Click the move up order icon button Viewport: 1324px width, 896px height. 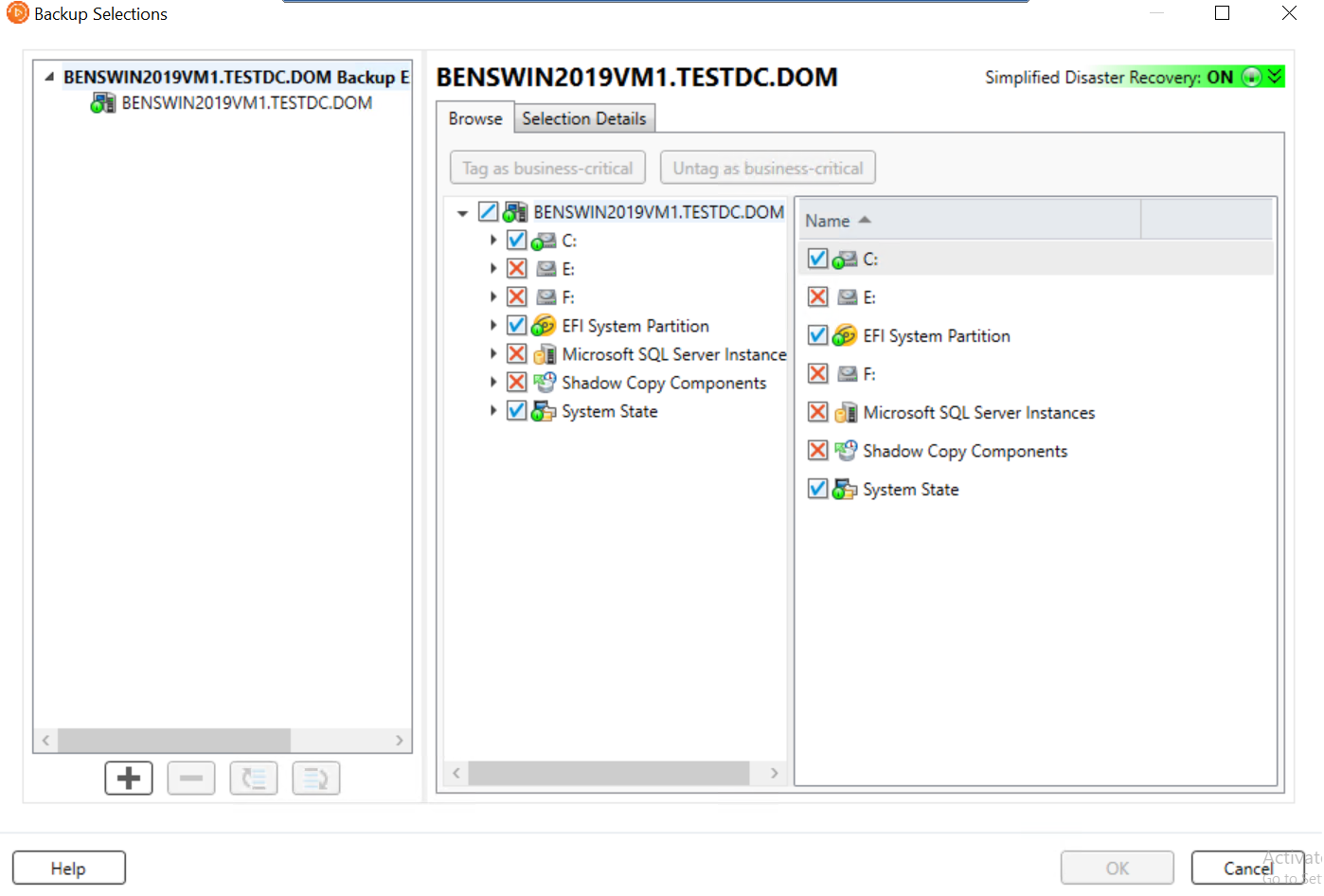(x=254, y=779)
